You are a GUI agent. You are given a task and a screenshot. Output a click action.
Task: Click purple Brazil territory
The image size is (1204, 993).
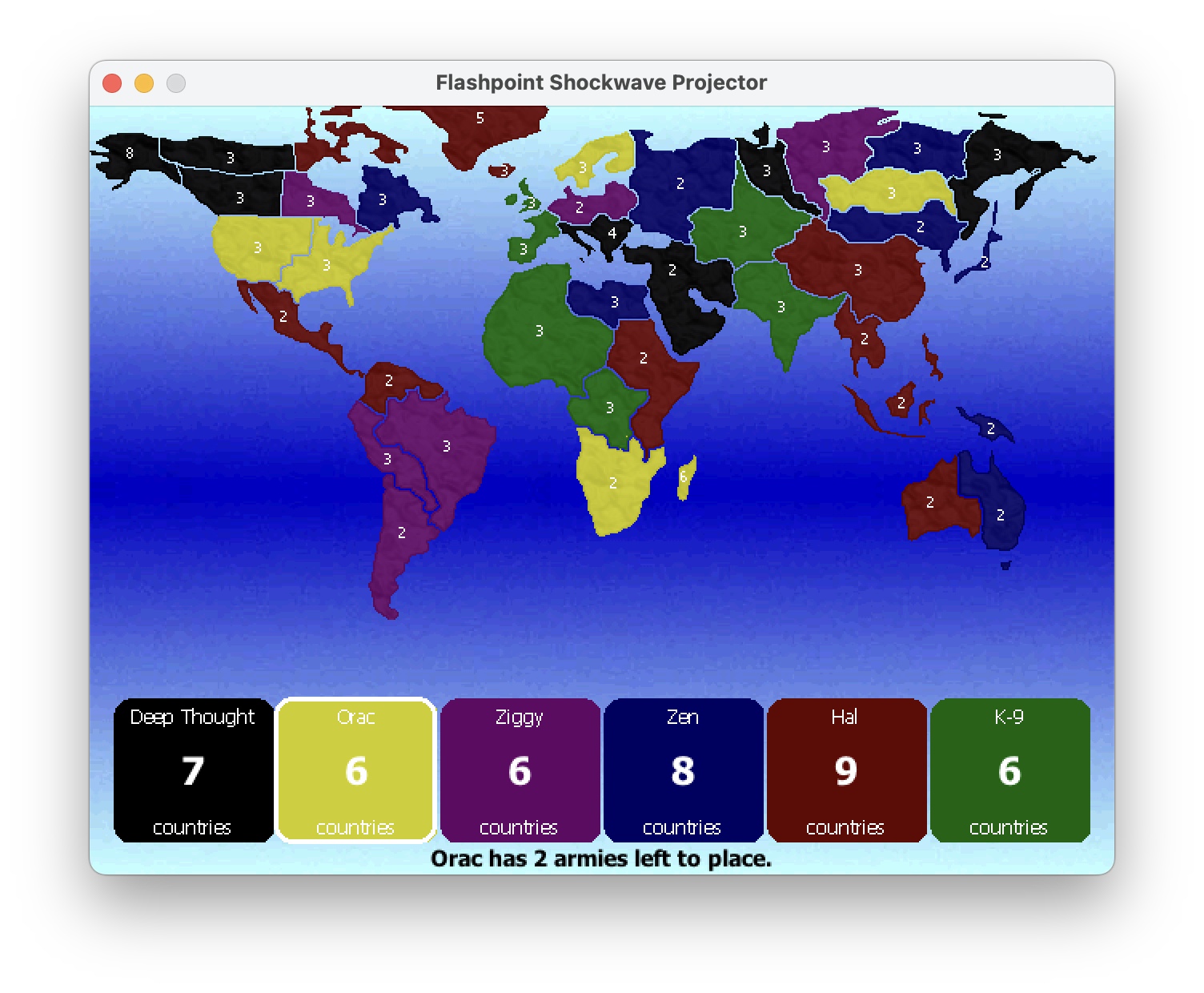coord(447,446)
